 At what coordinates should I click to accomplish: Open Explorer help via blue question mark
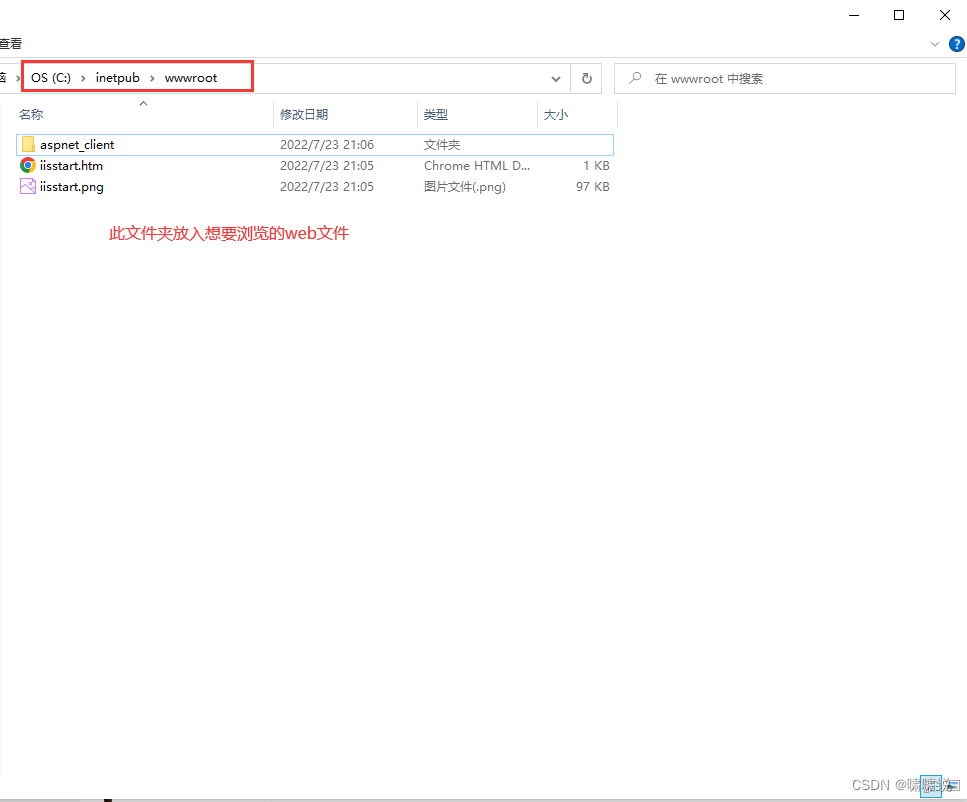pos(955,44)
